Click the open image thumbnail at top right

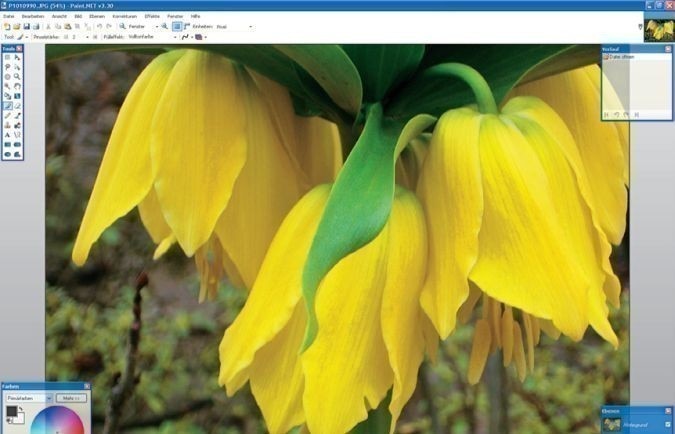[x=657, y=30]
